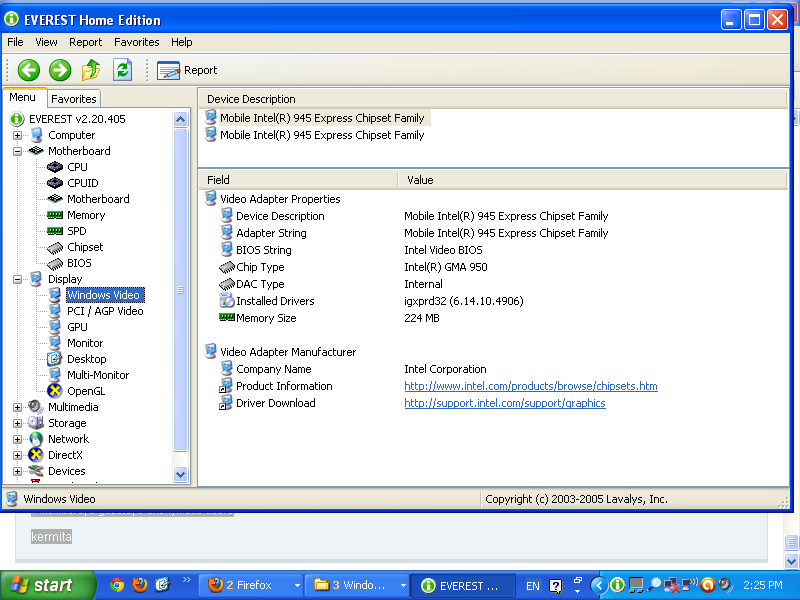Click the EVEREST icon in system tray
Screen dimensions: 800x600
(x=617, y=585)
